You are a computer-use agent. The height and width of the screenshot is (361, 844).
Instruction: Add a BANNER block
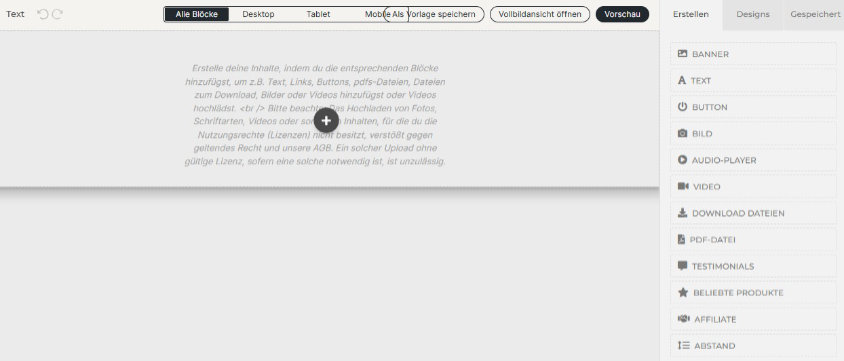point(753,54)
